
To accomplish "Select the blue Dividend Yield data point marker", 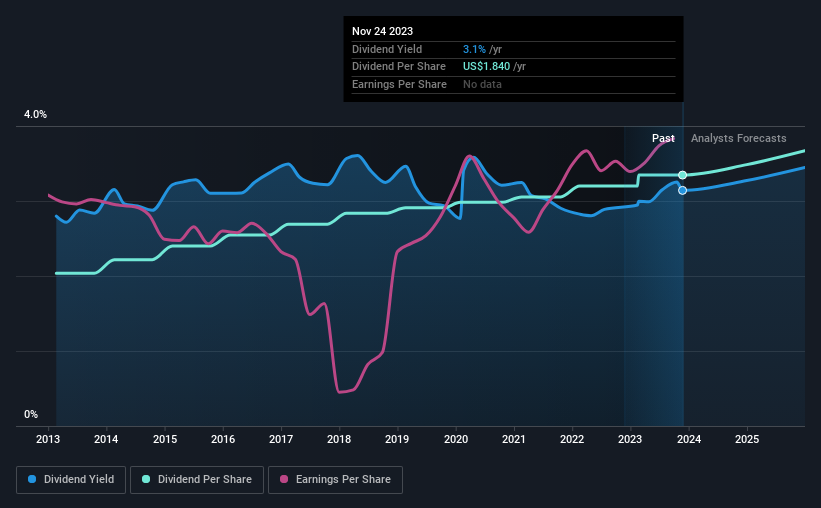I will (x=682, y=190).
